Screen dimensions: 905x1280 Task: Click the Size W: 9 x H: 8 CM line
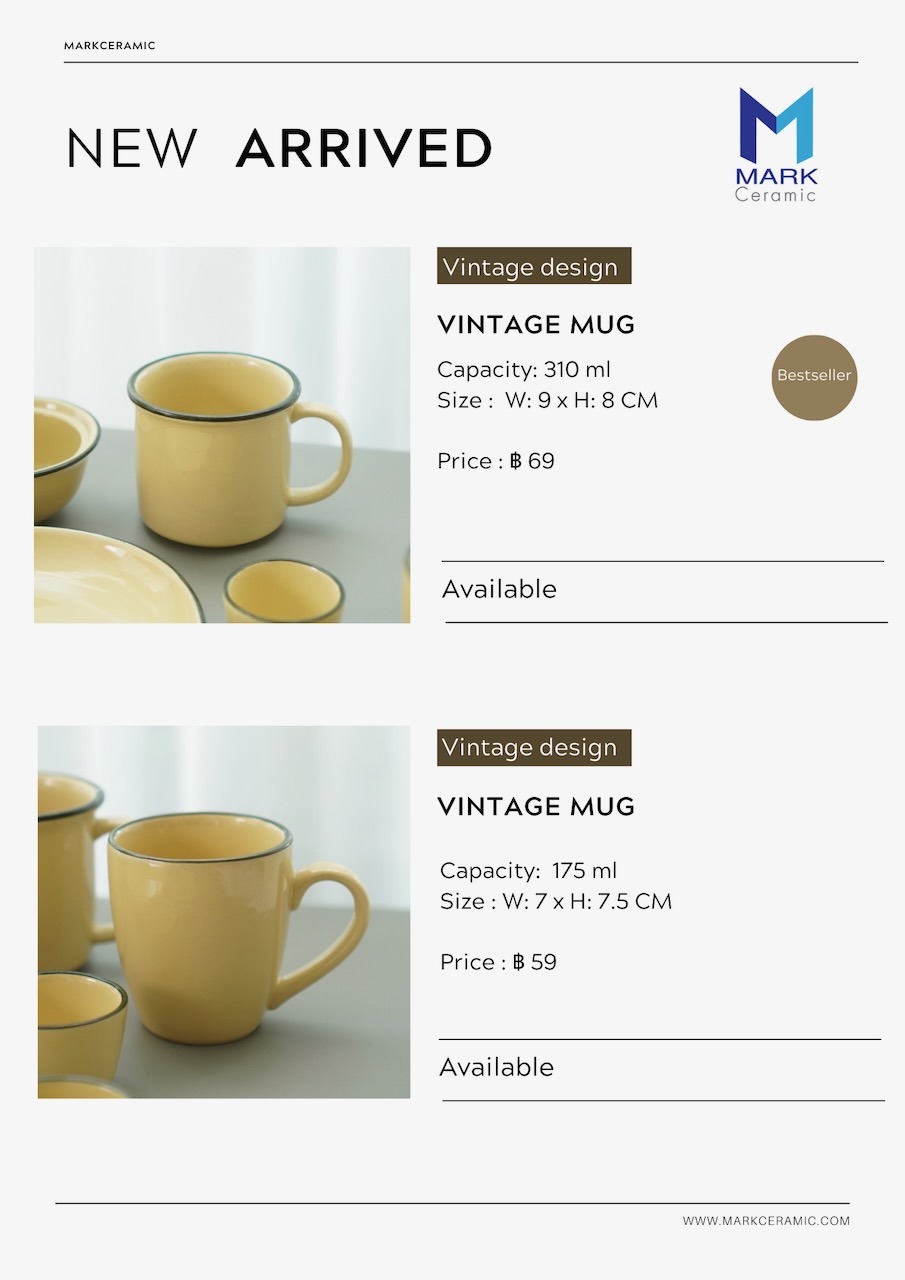point(547,401)
